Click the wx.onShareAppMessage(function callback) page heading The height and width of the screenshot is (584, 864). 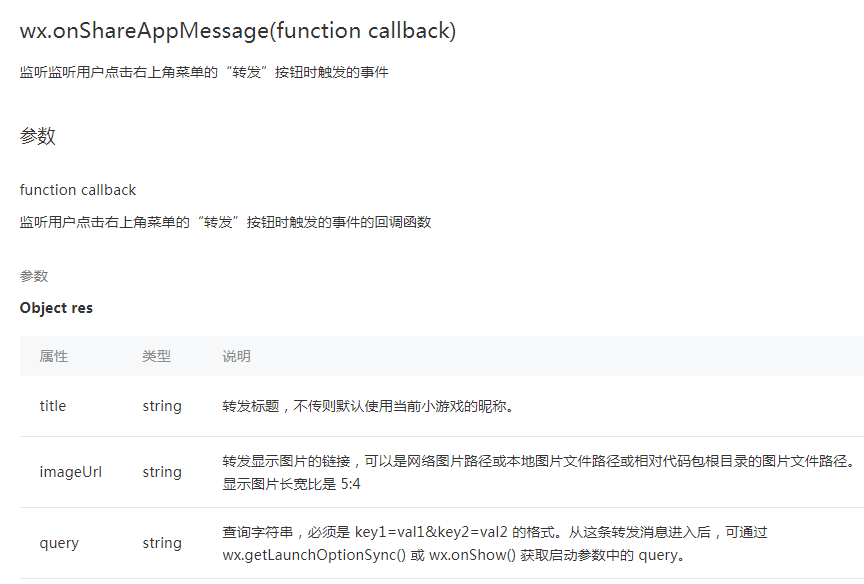click(238, 31)
